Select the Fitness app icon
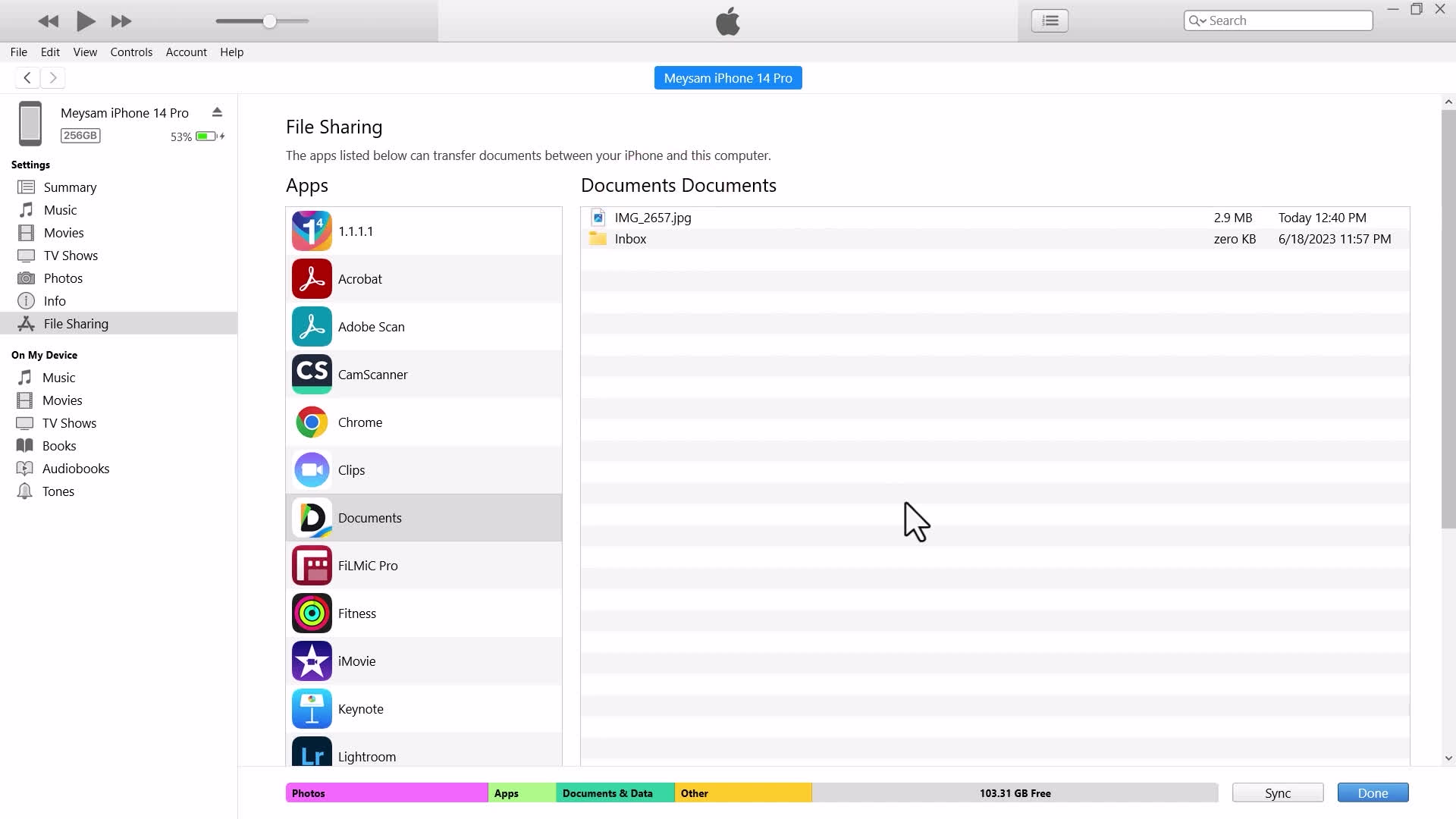This screenshot has width=1456, height=819. [312, 613]
